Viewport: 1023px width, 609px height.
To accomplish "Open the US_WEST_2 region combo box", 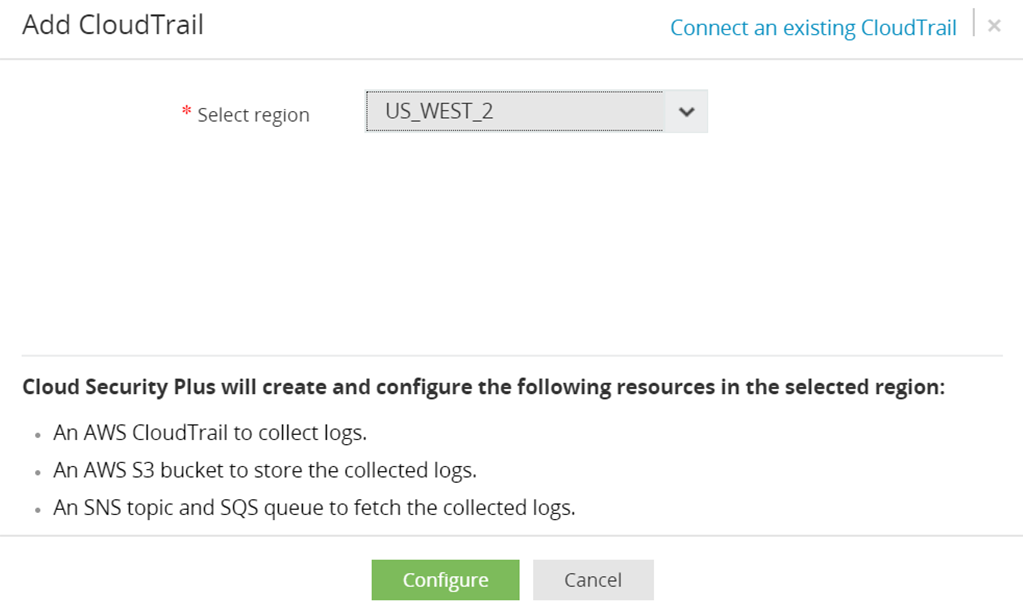I will click(514, 111).
